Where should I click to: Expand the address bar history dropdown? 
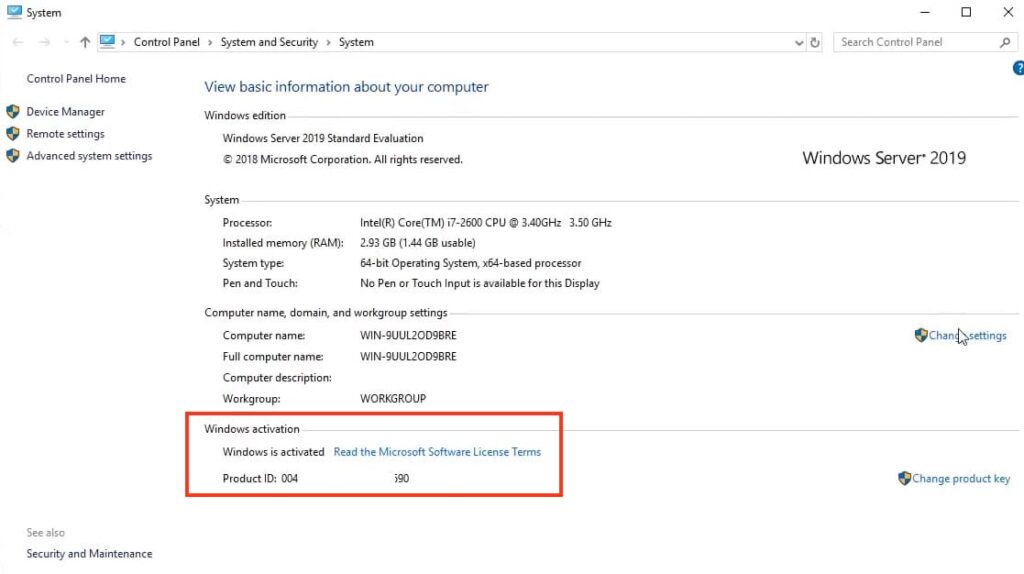[798, 43]
